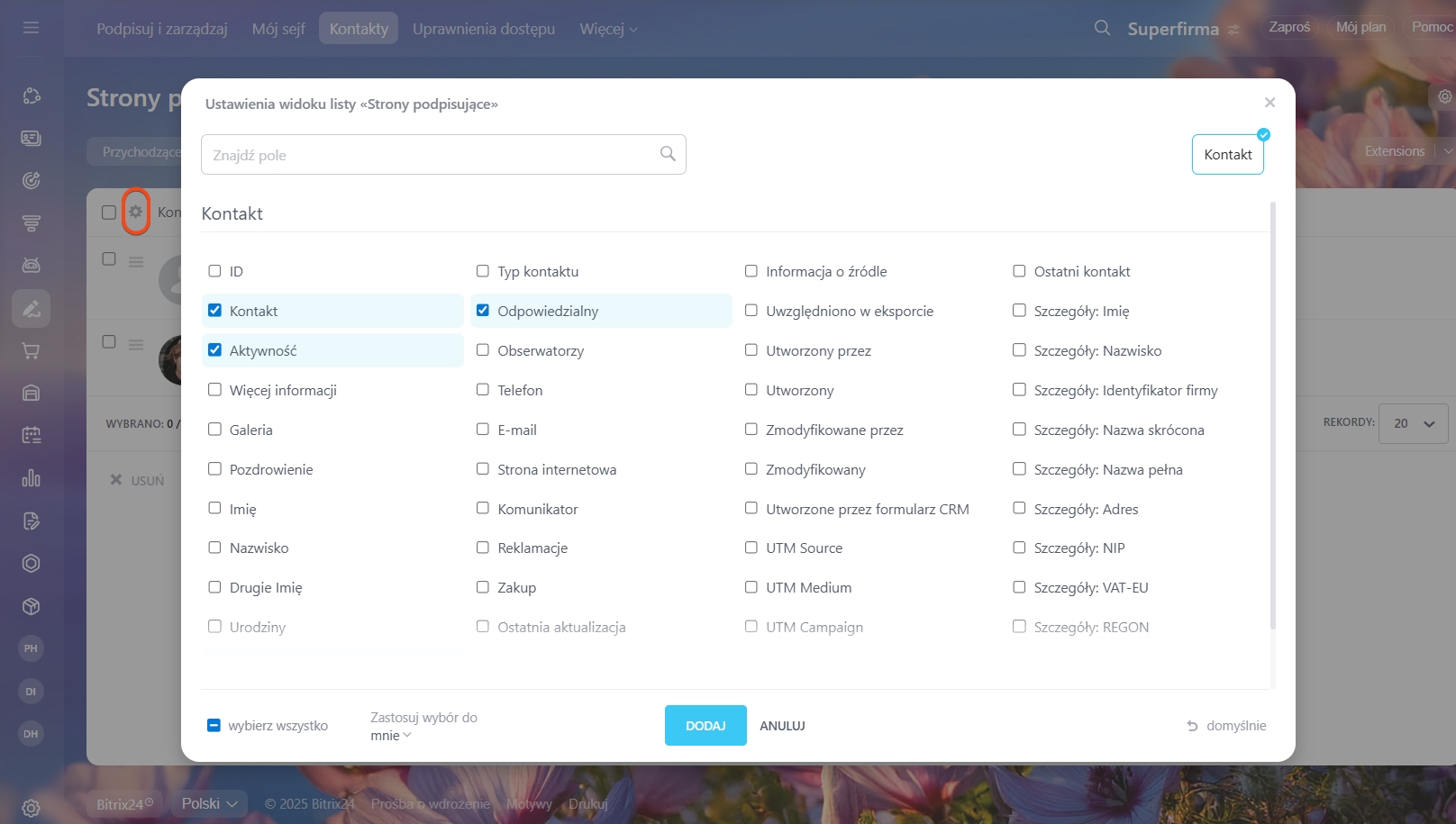Viewport: 1456px width, 824px height.
Task: Open the hexagon icon in the sidebar
Action: pos(31,564)
